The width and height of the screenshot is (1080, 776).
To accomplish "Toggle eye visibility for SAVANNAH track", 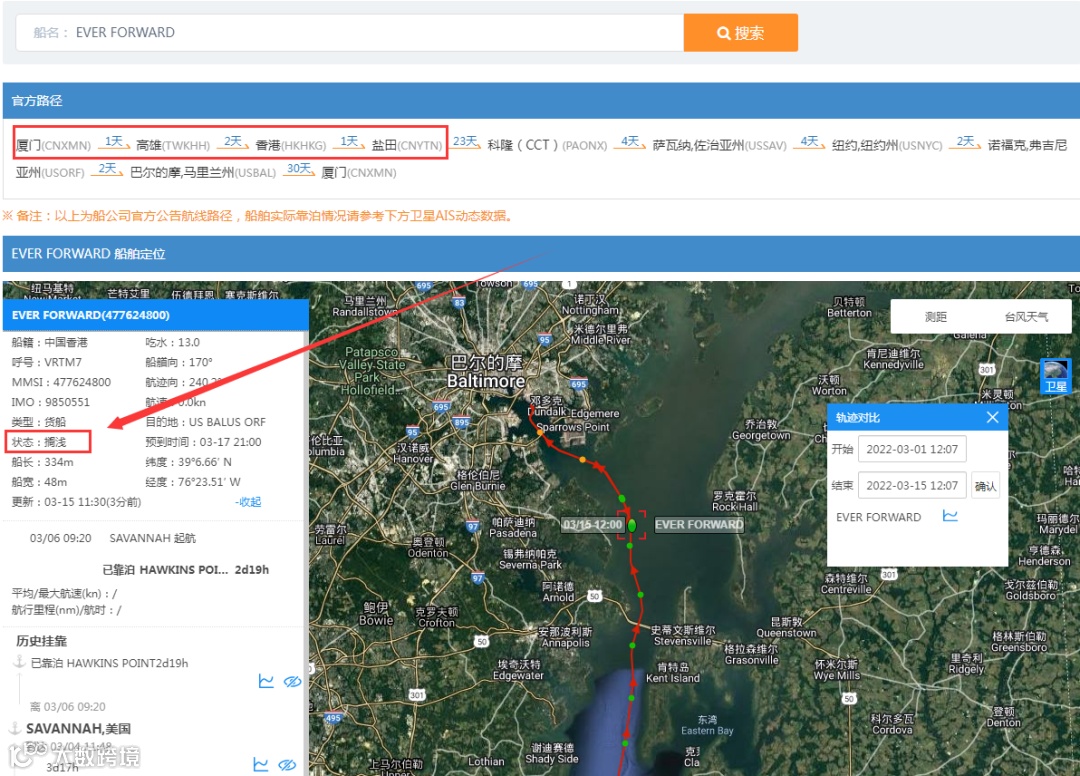I will point(287,764).
